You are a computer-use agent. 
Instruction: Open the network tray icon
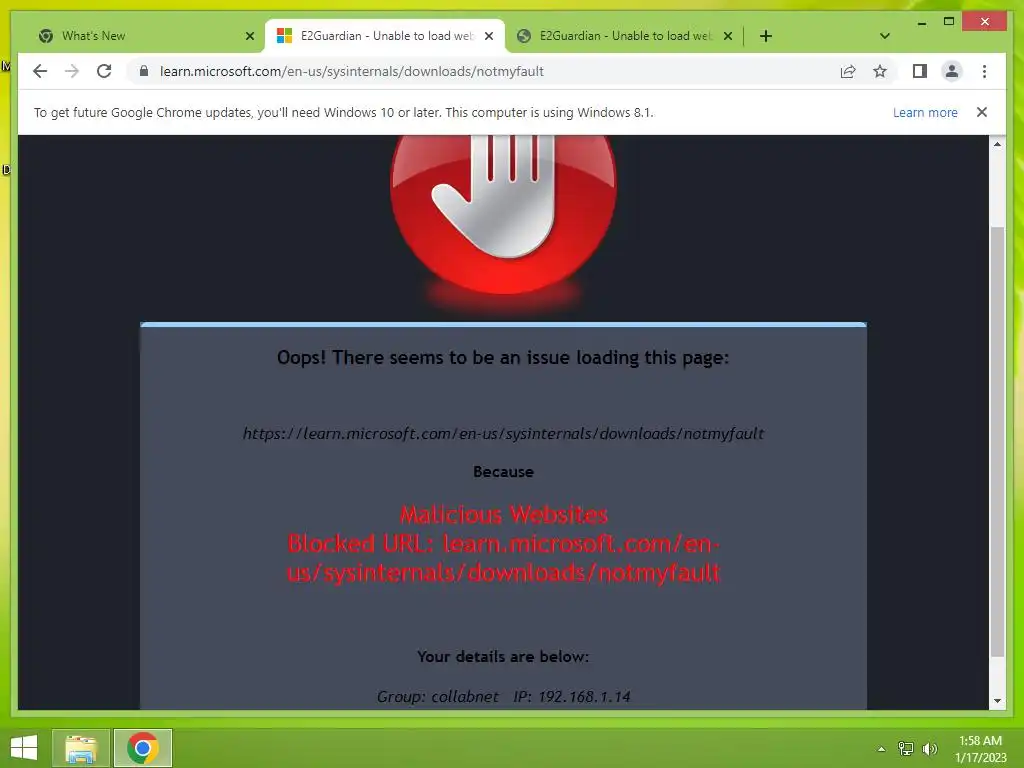[x=906, y=749]
